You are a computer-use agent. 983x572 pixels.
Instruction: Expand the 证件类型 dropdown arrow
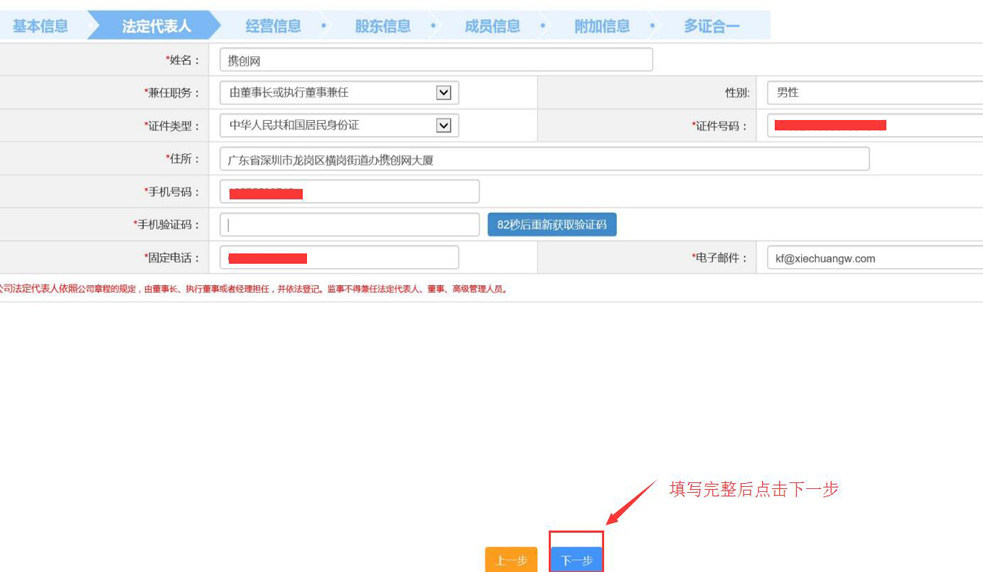[443, 125]
